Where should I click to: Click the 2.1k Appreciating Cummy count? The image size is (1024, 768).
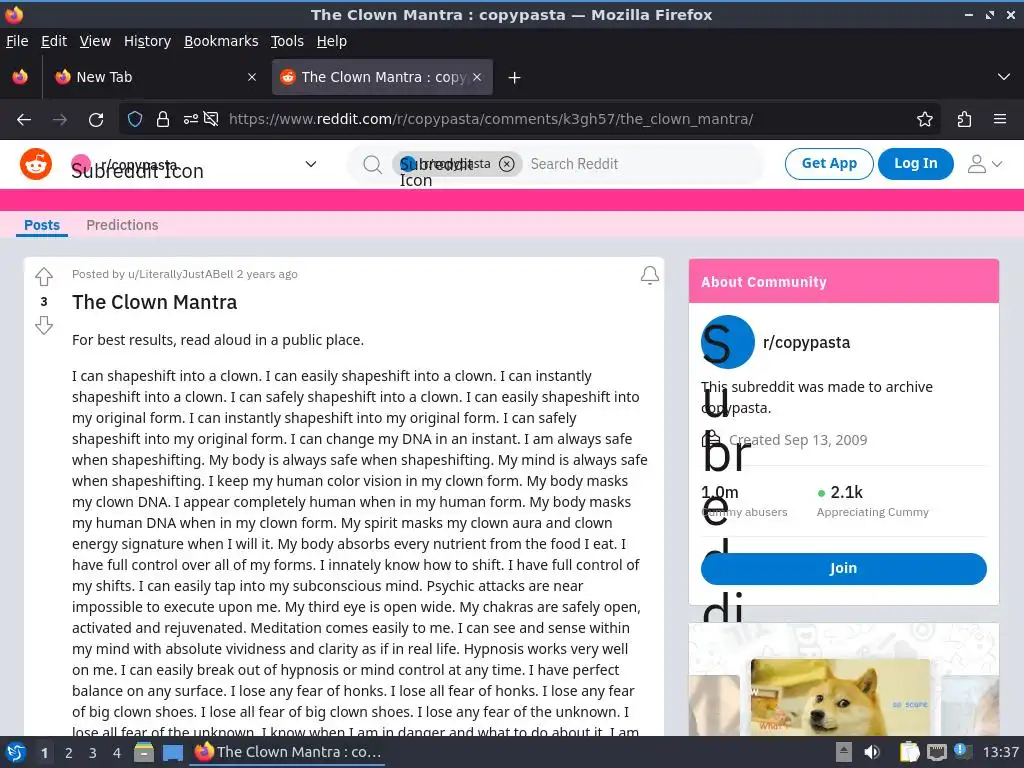[872, 501]
